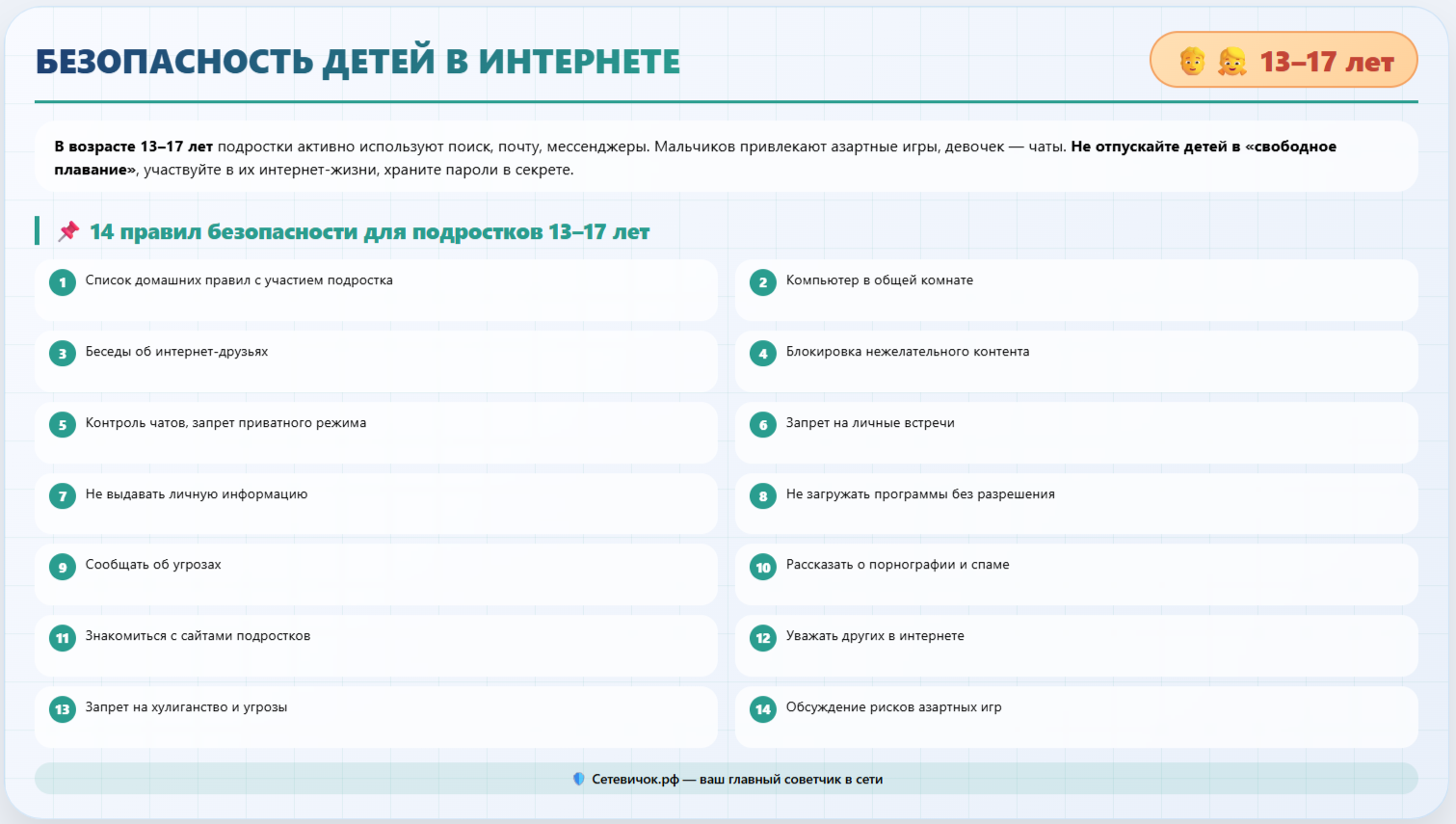Select "Не выдавать личную информацию" rule

pyautogui.click(x=376, y=504)
